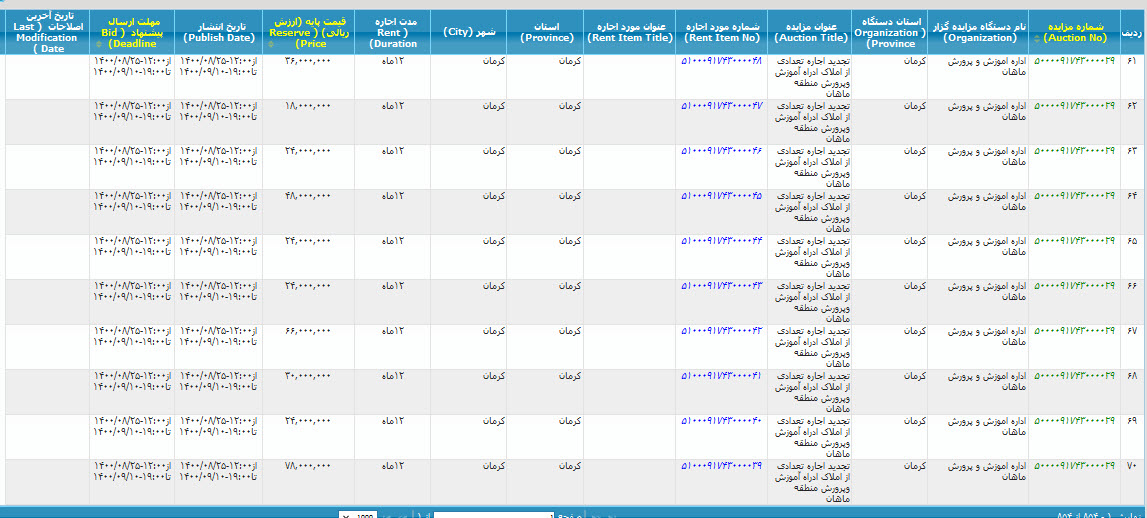This screenshot has height=518, width=1147.
Task: Open green auction number link in row 61
Action: [x=1073, y=61]
